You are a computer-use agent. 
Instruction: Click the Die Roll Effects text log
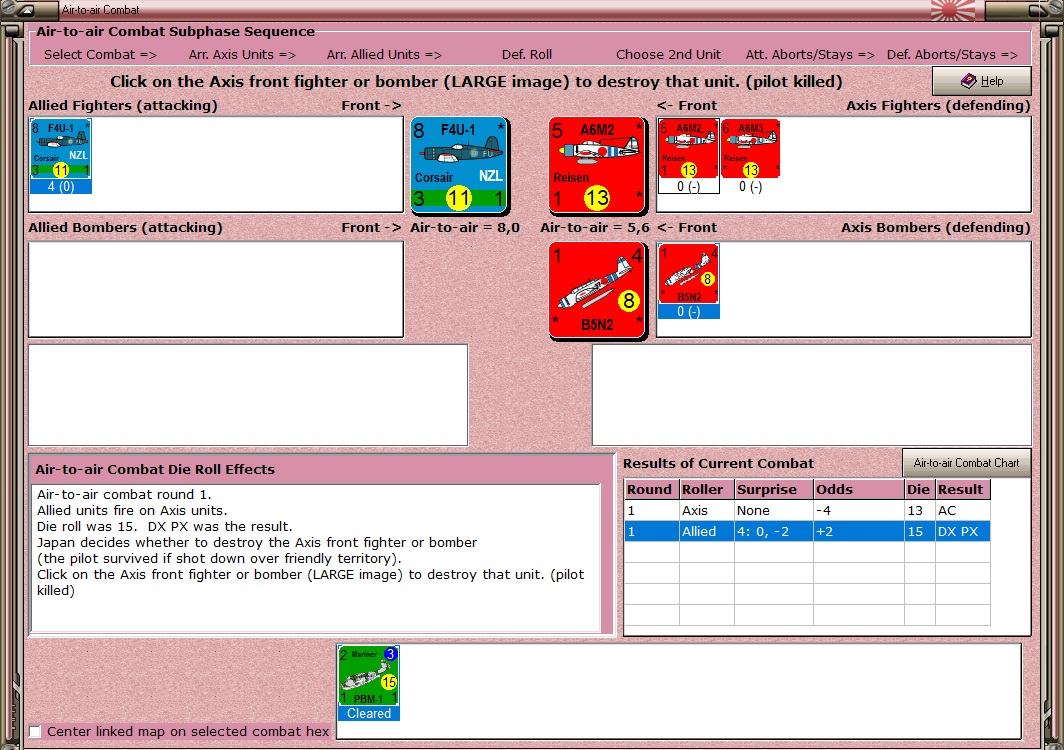[x=316, y=558]
